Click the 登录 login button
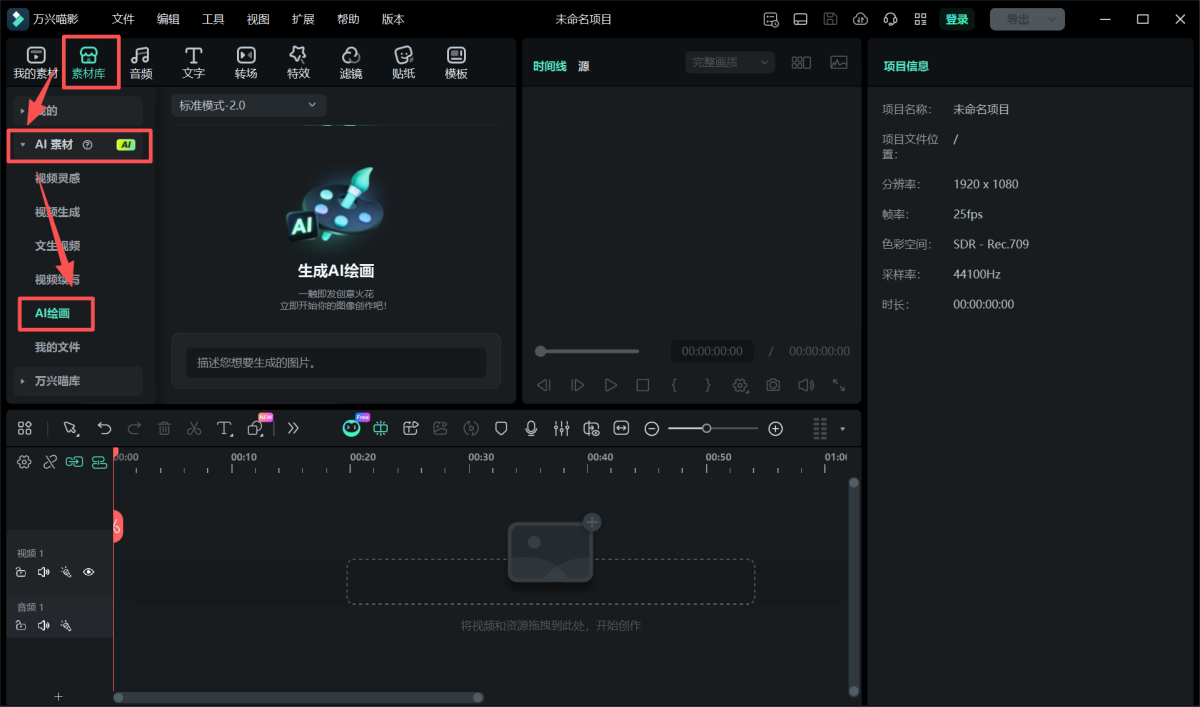Screen dimensions: 1200x707 (x=956, y=19)
